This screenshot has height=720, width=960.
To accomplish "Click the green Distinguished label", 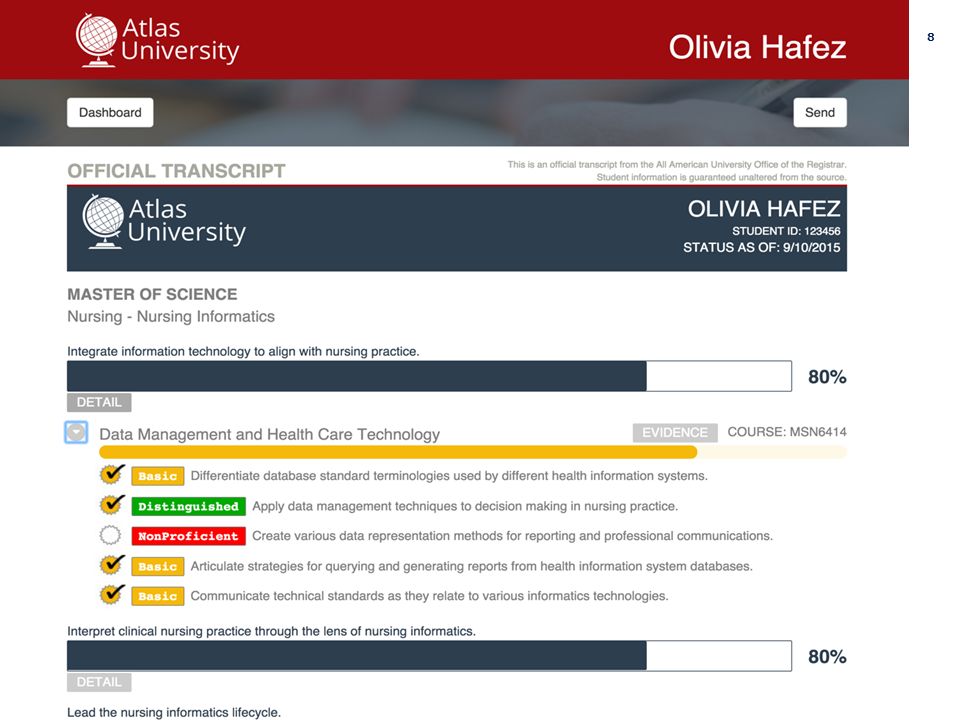I will click(189, 506).
